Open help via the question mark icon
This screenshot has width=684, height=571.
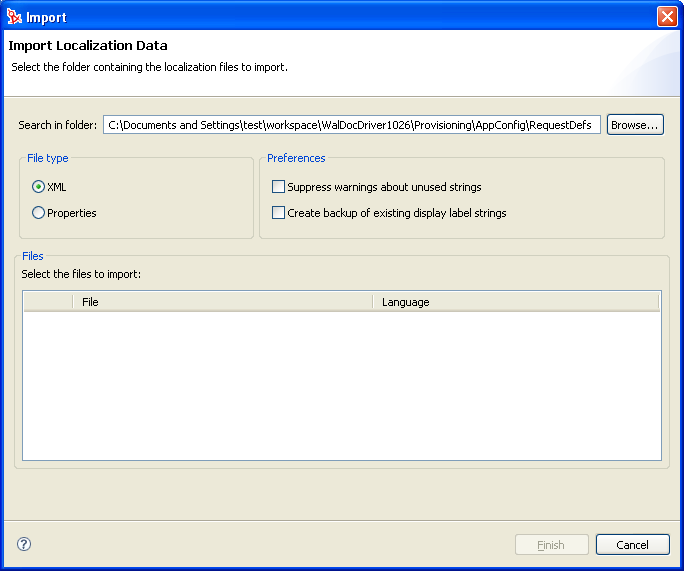[x=24, y=544]
